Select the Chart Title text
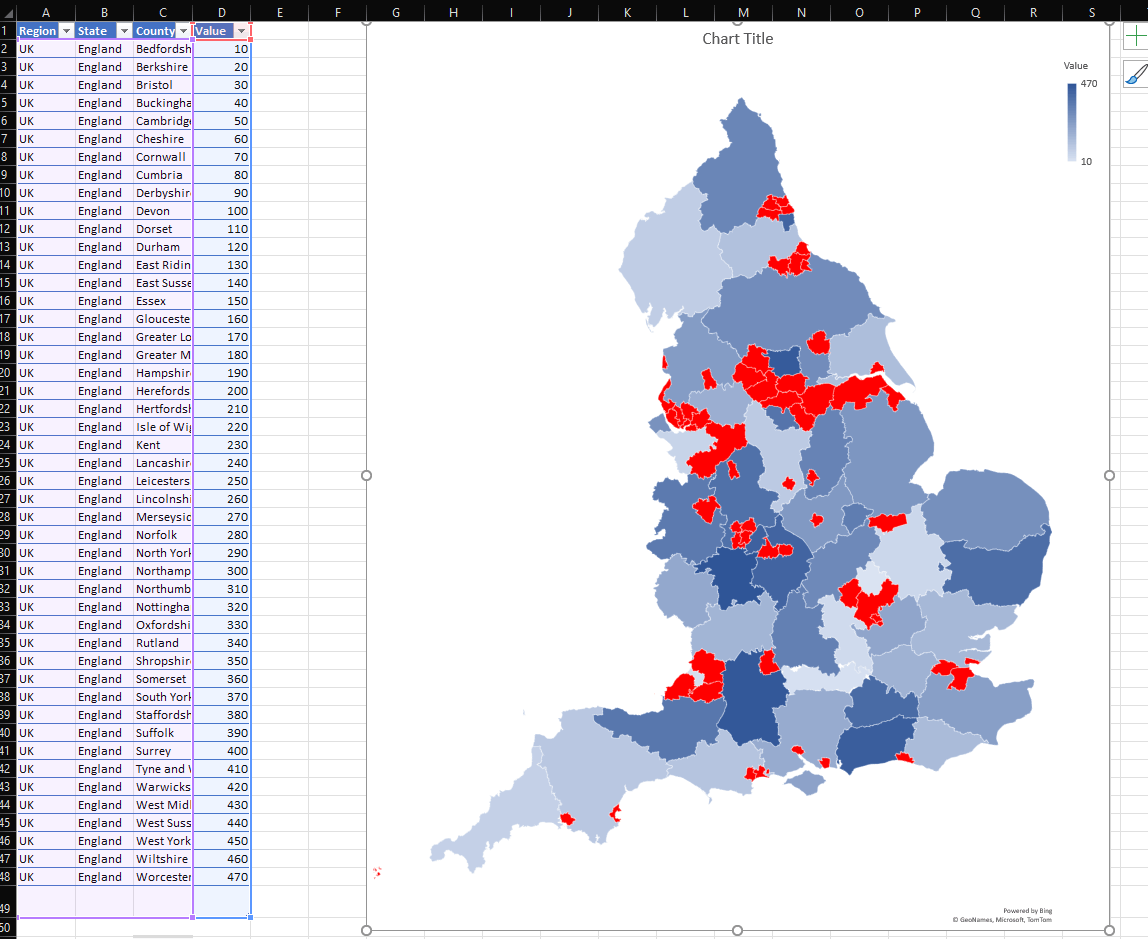This screenshot has width=1148, height=939. 737,39
